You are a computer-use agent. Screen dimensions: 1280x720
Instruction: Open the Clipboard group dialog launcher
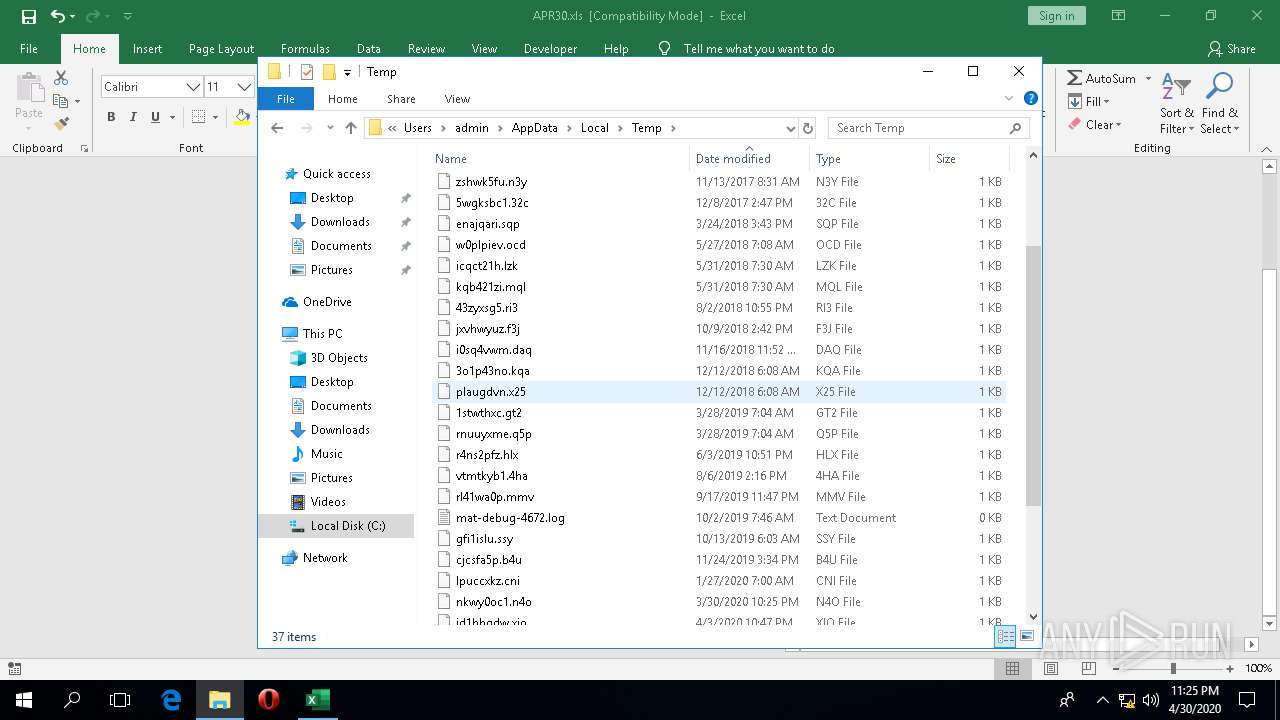[x=84, y=148]
